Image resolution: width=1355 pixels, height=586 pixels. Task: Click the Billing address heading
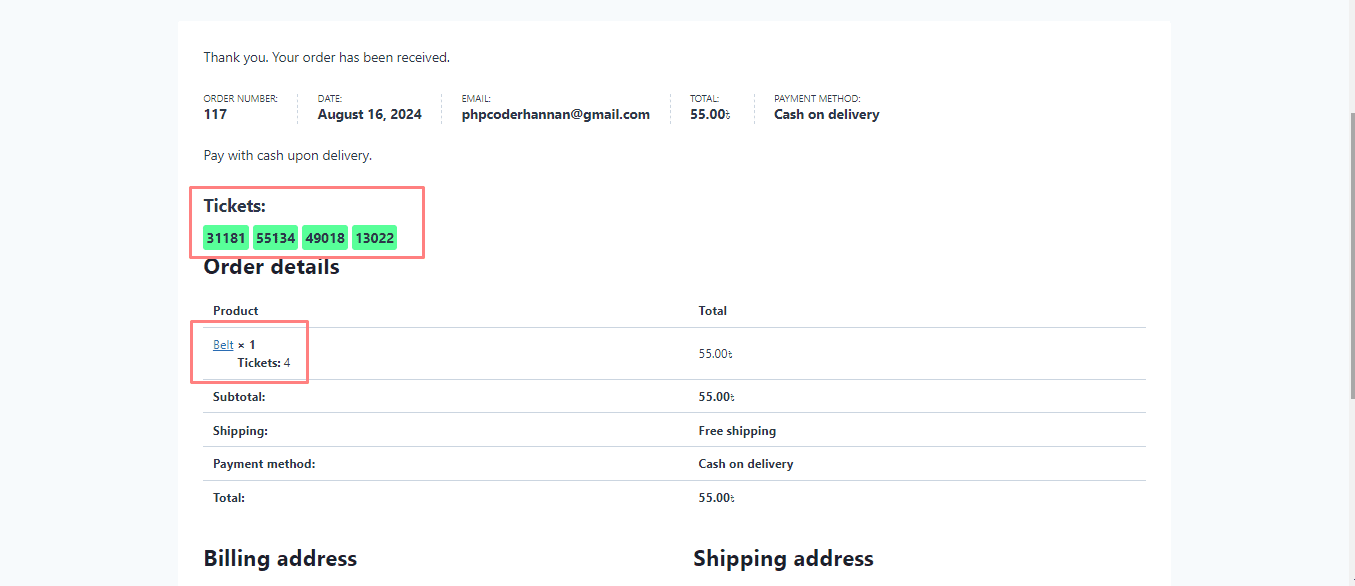point(280,558)
